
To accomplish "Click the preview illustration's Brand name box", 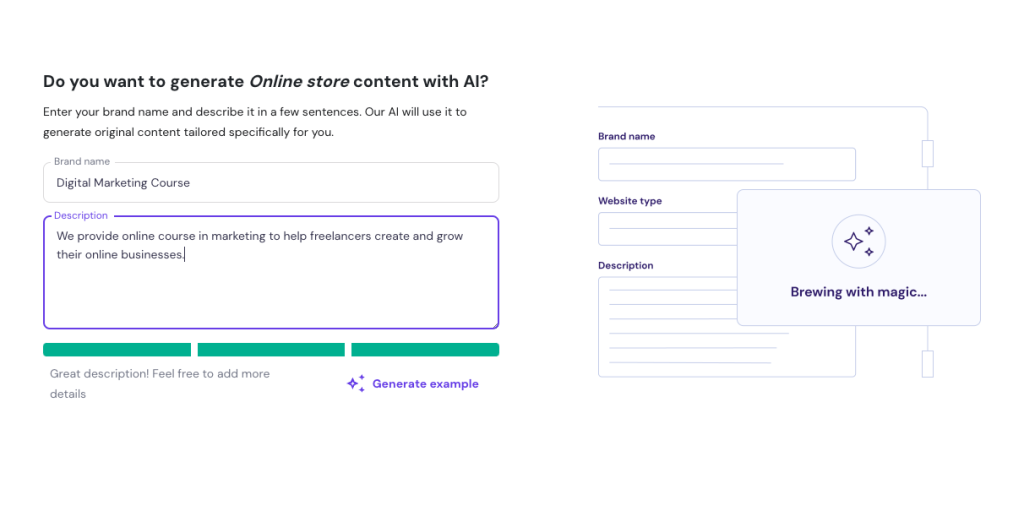I will pyautogui.click(x=726, y=164).
